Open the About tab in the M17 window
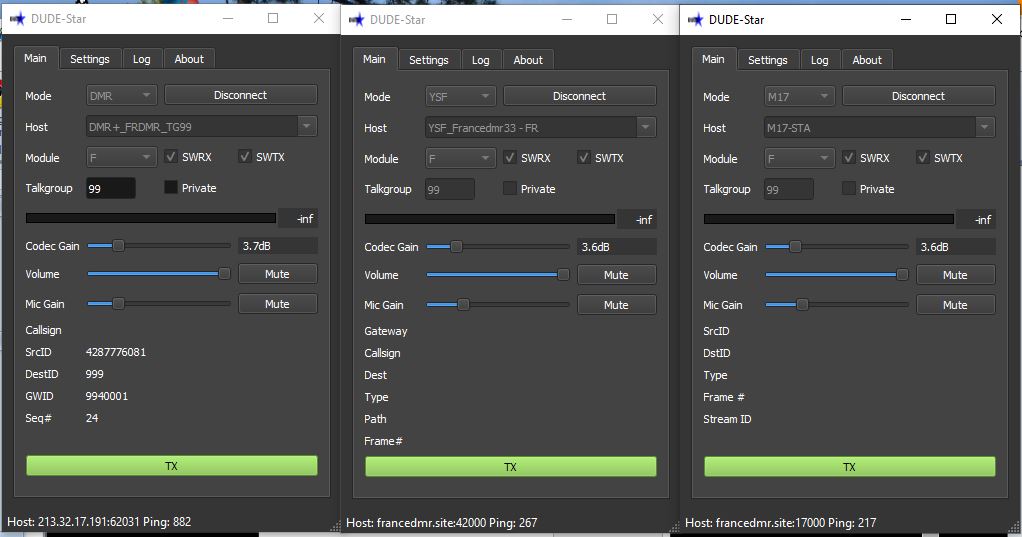Viewport: 1022px width, 537px height. [867, 60]
